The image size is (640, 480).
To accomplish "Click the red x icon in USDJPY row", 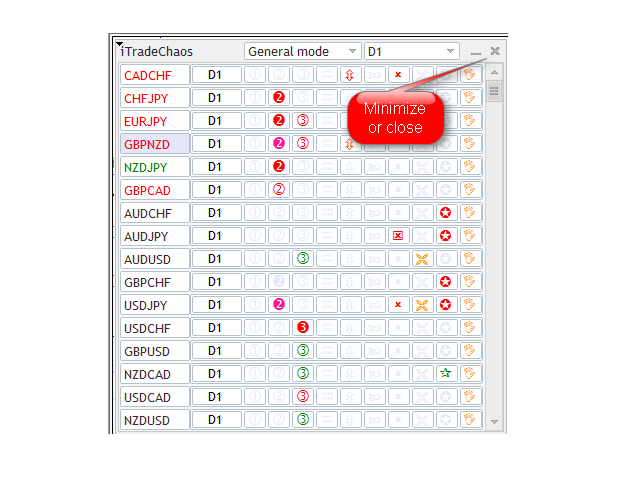I will click(398, 304).
